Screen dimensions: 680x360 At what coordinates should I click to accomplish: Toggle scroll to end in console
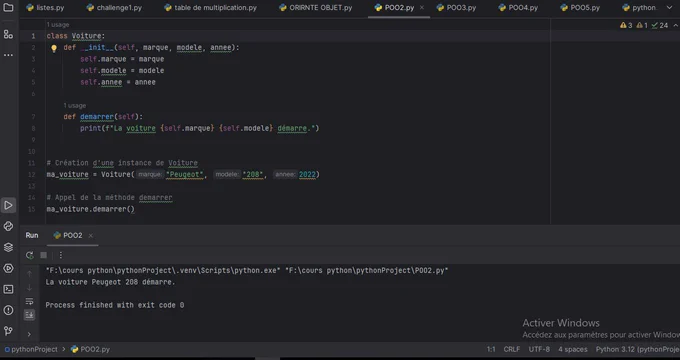(29, 315)
